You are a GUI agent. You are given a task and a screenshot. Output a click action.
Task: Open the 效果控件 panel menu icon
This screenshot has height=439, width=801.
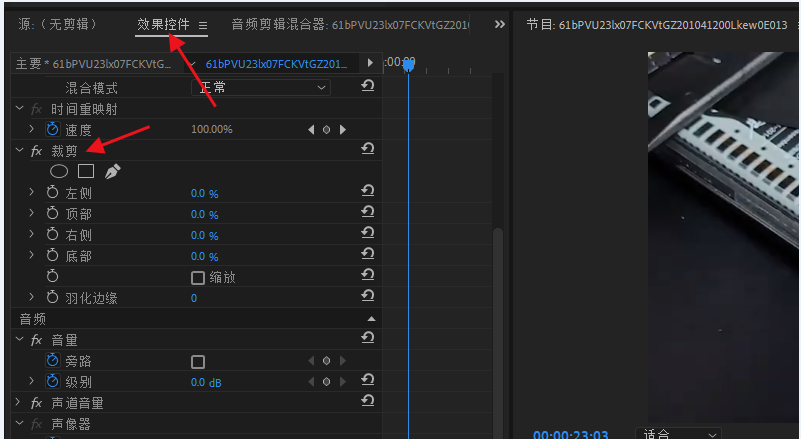pyautogui.click(x=203, y=25)
